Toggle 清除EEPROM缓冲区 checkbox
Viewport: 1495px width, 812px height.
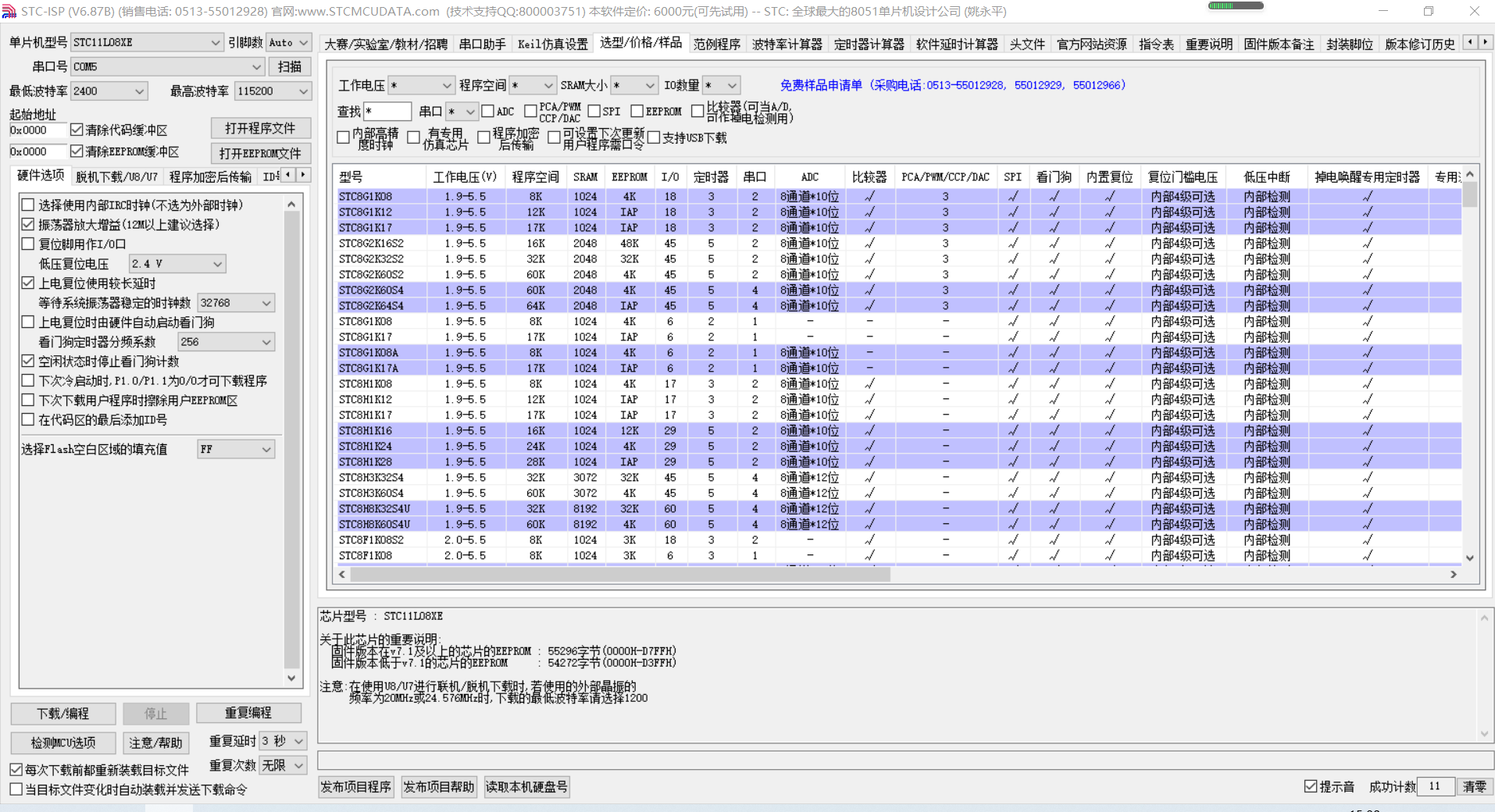point(77,151)
